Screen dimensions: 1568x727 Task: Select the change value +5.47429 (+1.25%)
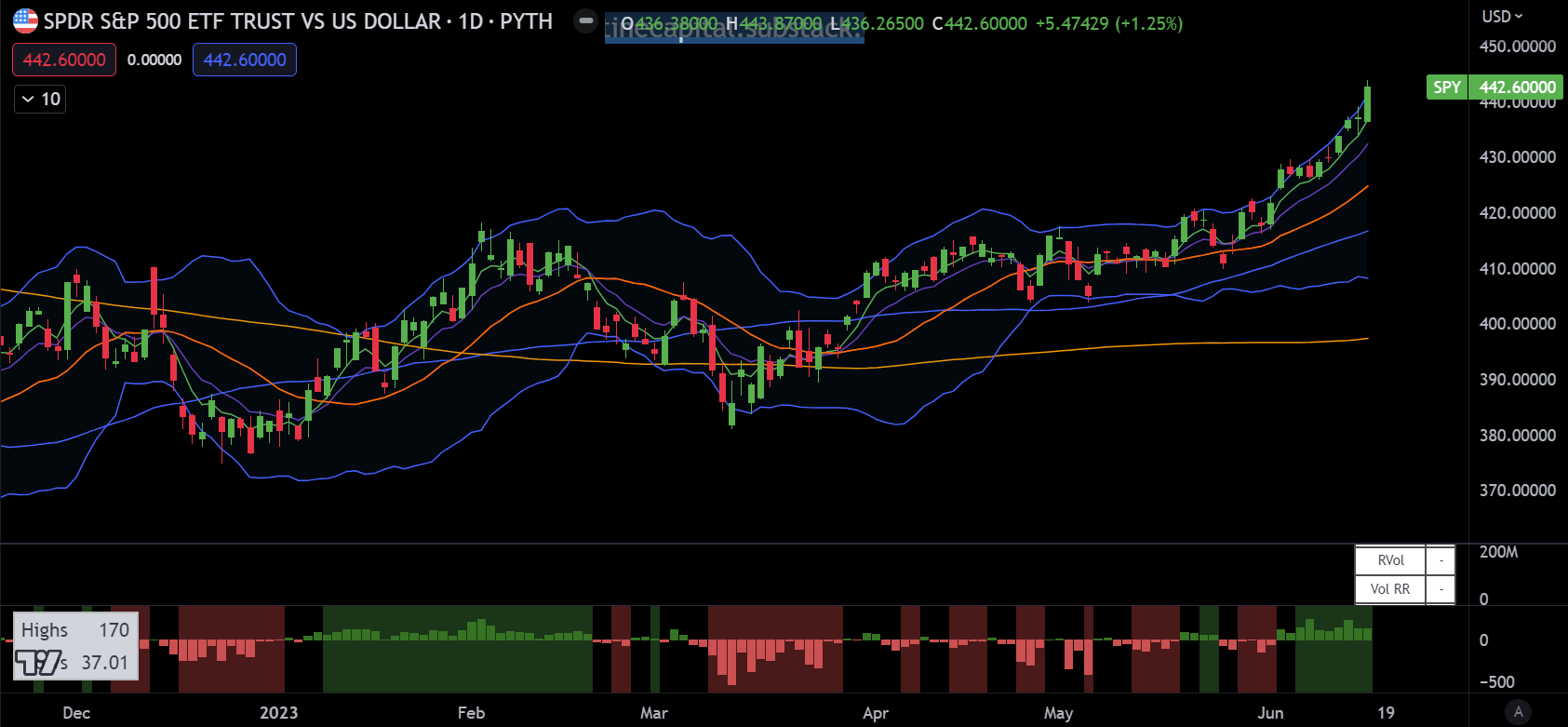[1109, 23]
